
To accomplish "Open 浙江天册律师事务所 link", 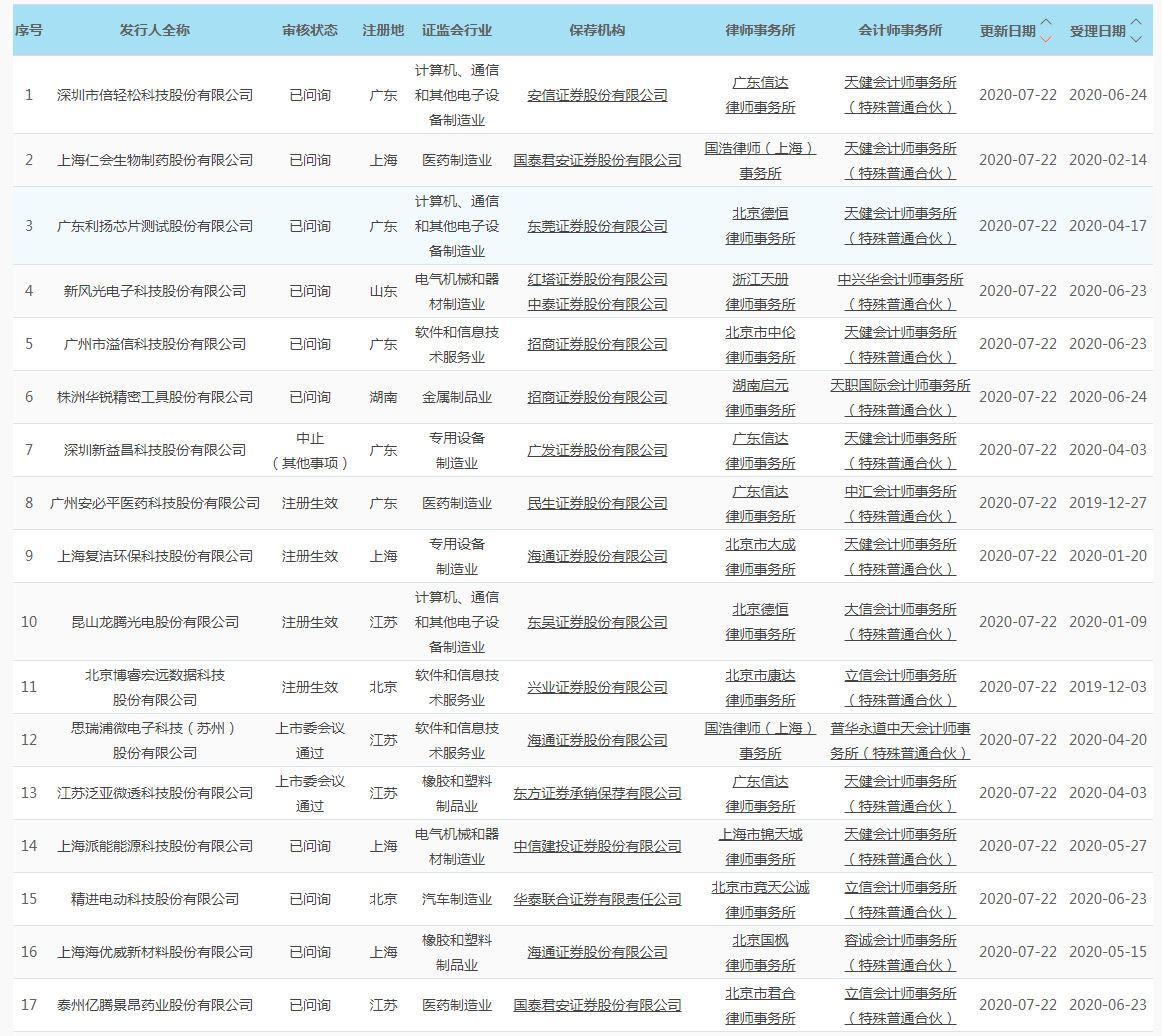I will [760, 291].
